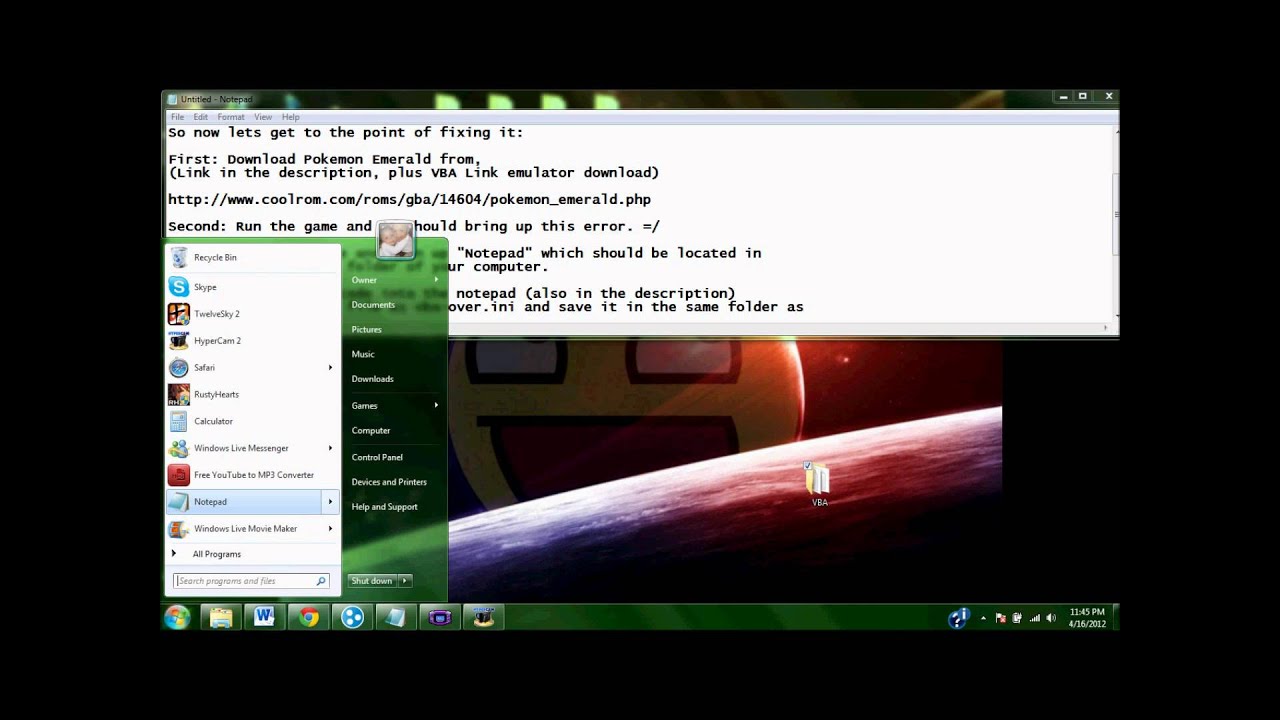Click the Windows Start orb
The width and height of the screenshot is (1280, 720).
pyautogui.click(x=178, y=617)
